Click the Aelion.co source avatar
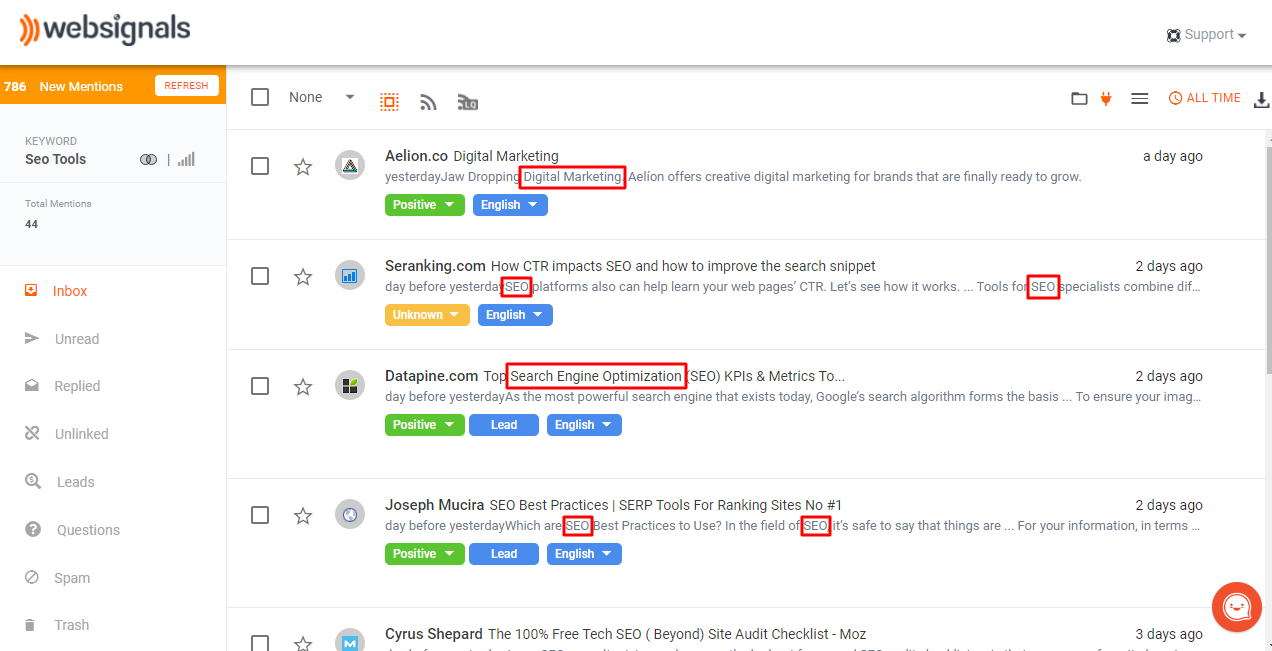This screenshot has width=1272, height=651. click(350, 166)
